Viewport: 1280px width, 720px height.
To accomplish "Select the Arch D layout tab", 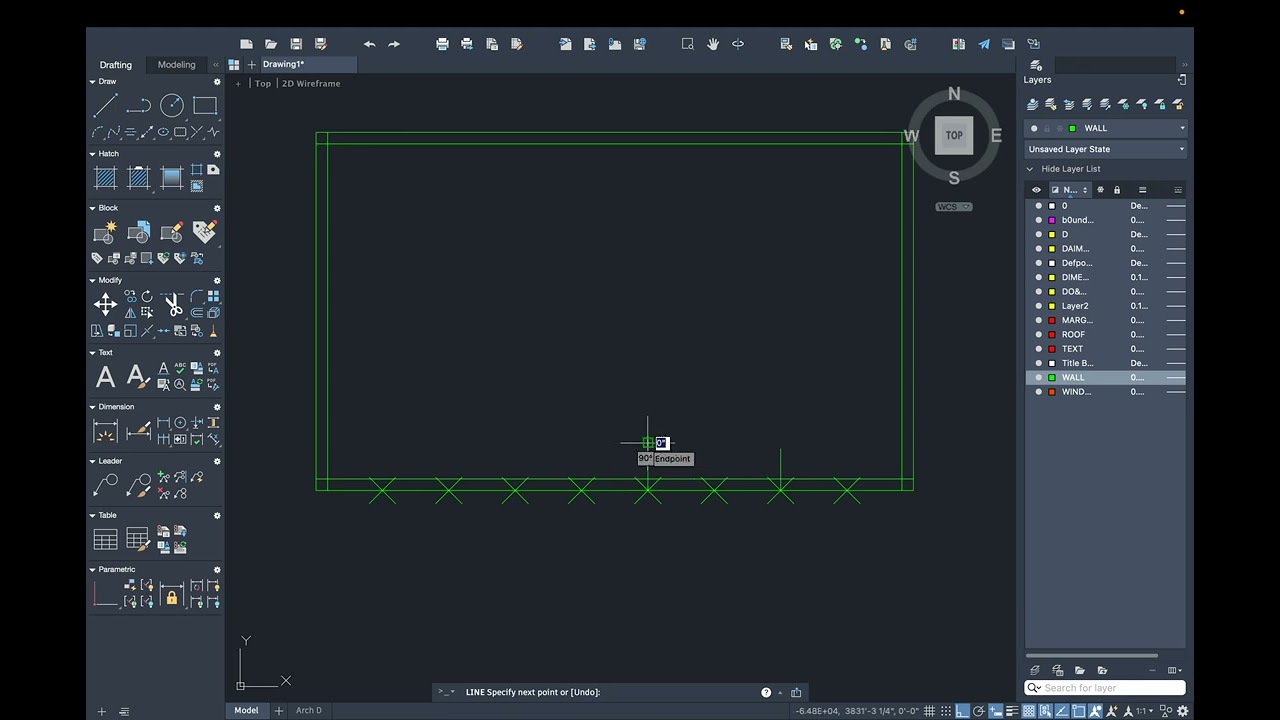I will (x=309, y=710).
